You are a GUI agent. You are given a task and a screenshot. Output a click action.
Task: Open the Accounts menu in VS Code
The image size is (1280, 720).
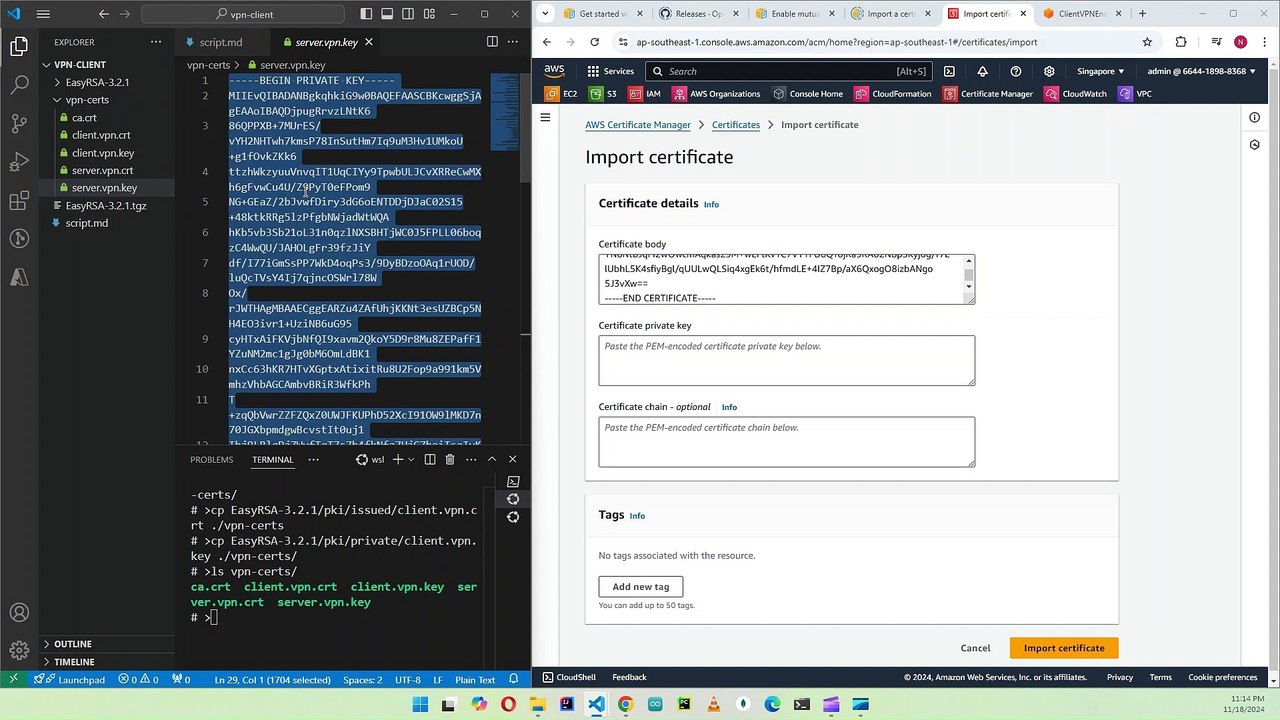(x=19, y=613)
